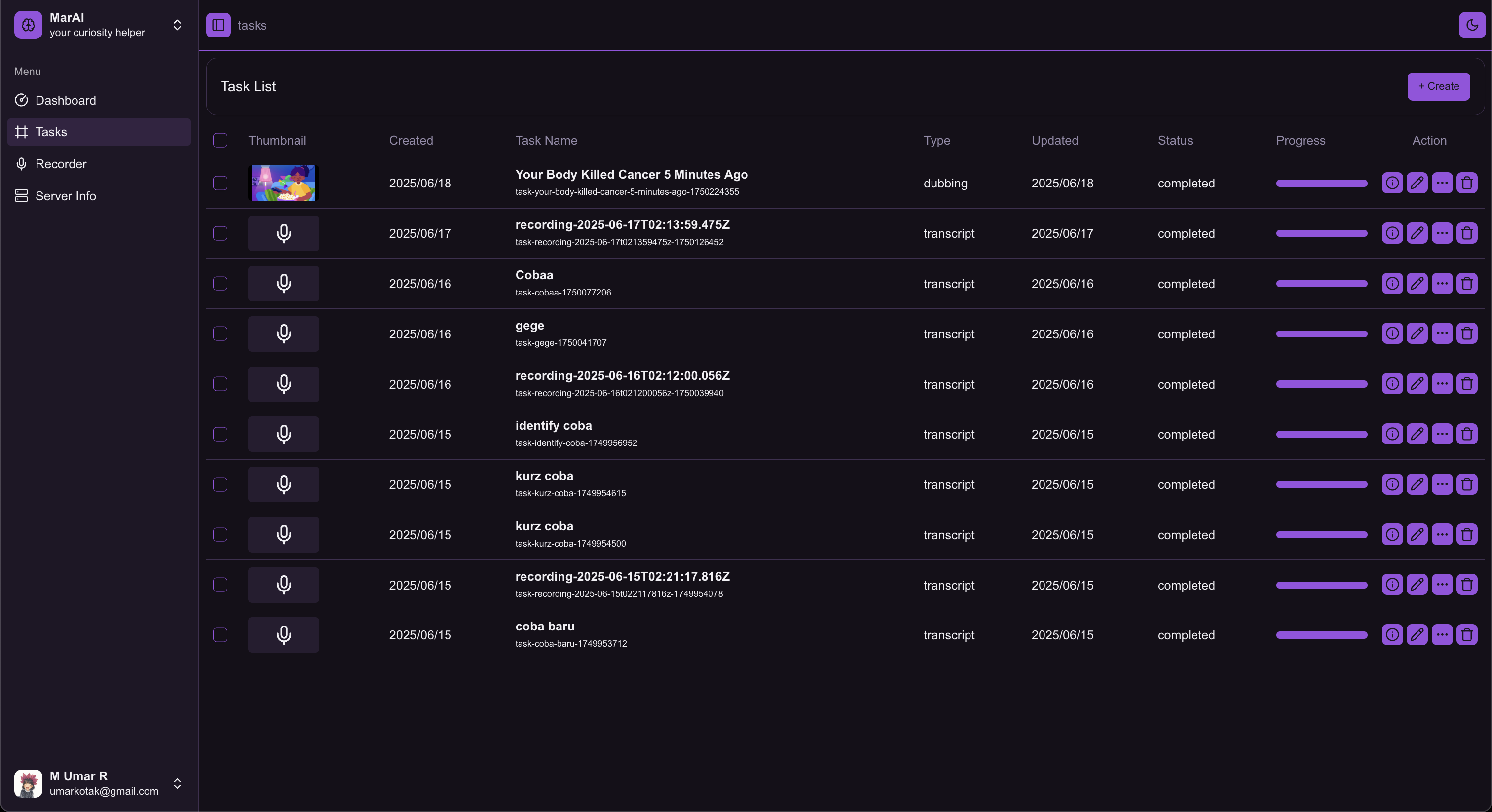Click the + Create button
The height and width of the screenshot is (812, 1492).
point(1439,86)
